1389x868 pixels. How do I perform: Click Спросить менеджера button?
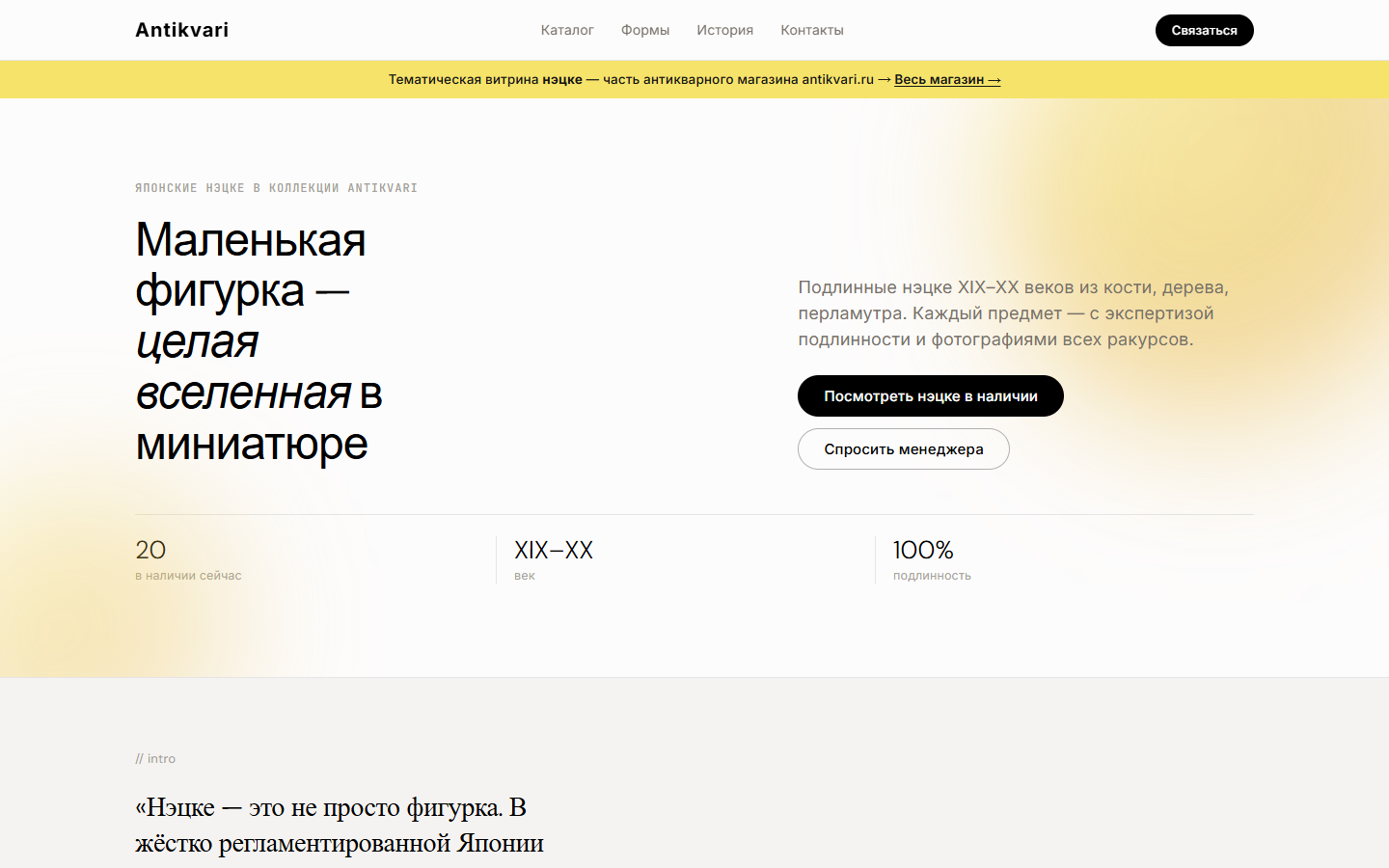pyautogui.click(x=903, y=448)
